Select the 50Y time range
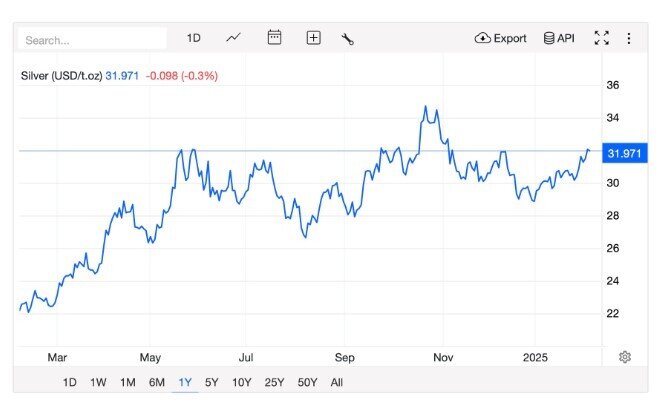 click(x=307, y=382)
